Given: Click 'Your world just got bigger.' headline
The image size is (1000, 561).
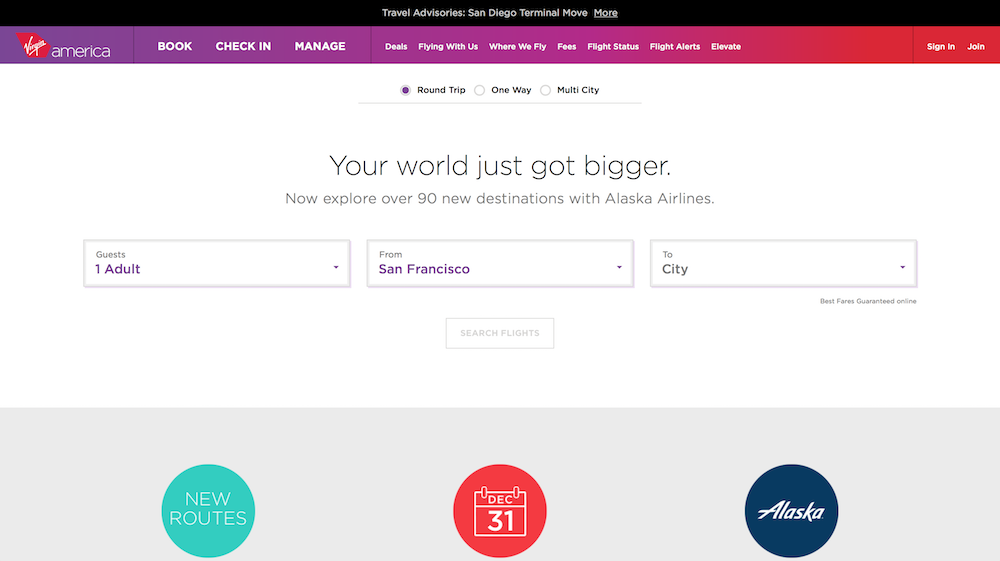Looking at the screenshot, I should pos(500,166).
